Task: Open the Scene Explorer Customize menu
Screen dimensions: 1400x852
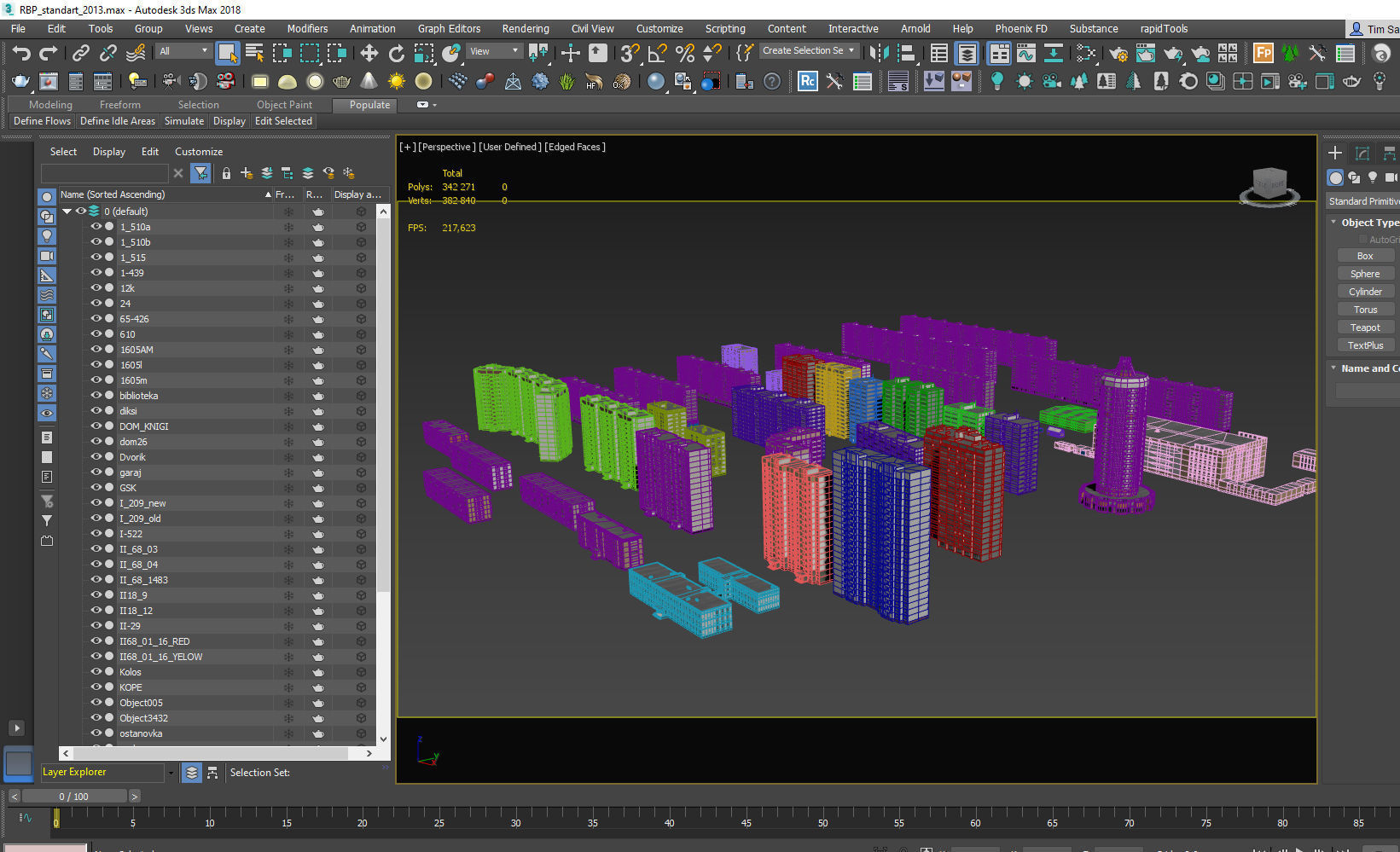Action: click(199, 152)
